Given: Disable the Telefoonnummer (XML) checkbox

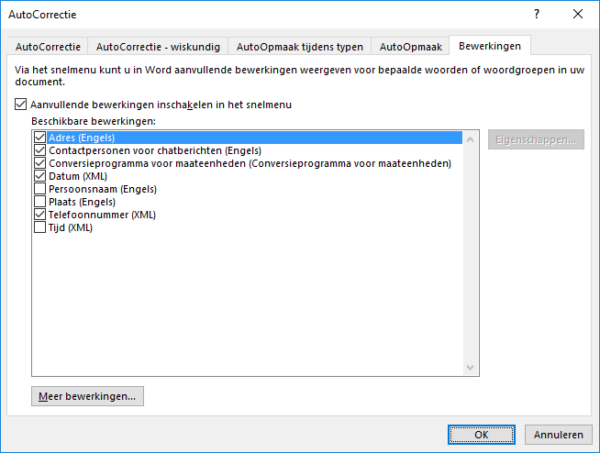Looking at the screenshot, I should point(40,215).
